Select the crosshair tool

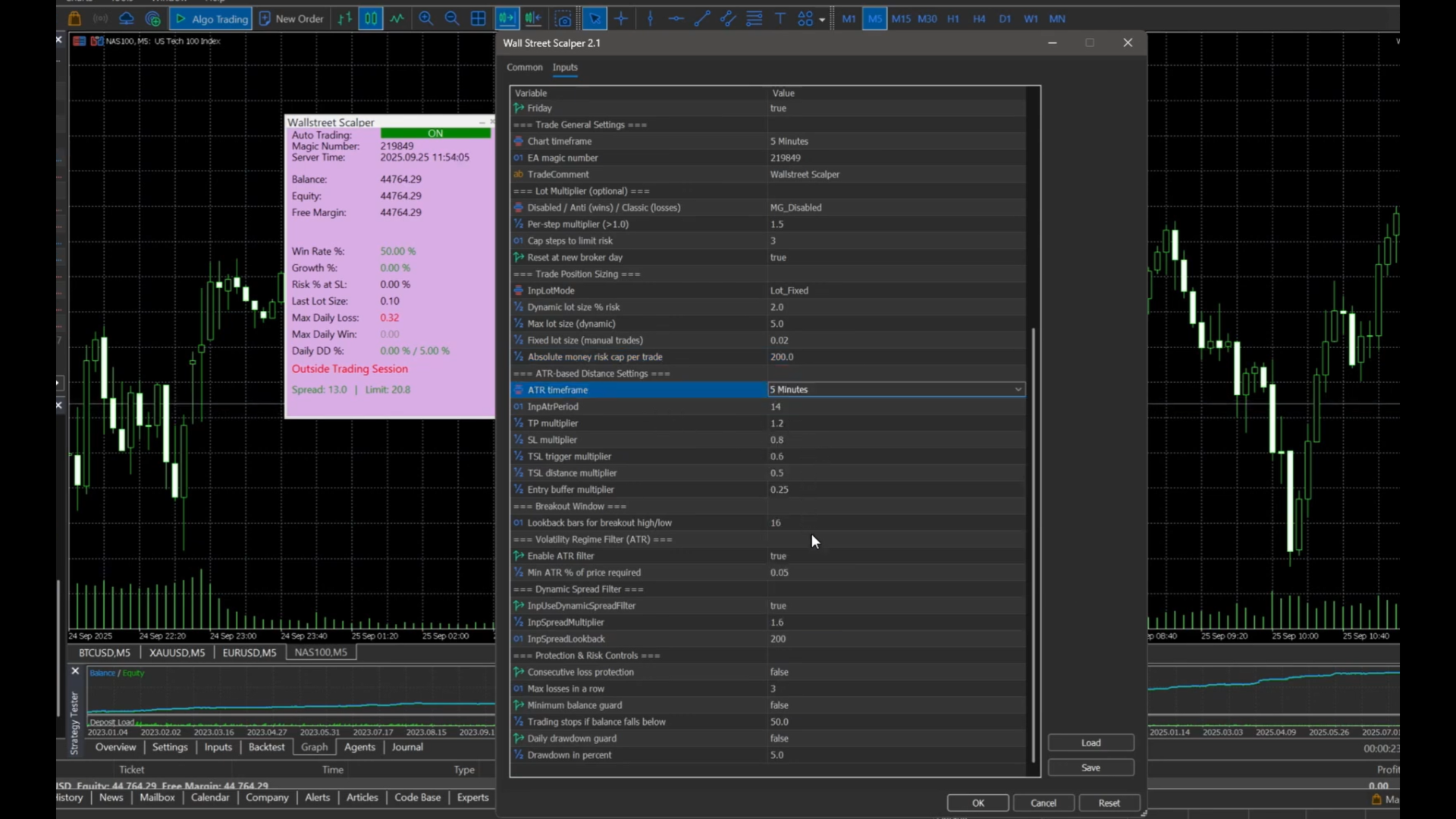(x=621, y=19)
